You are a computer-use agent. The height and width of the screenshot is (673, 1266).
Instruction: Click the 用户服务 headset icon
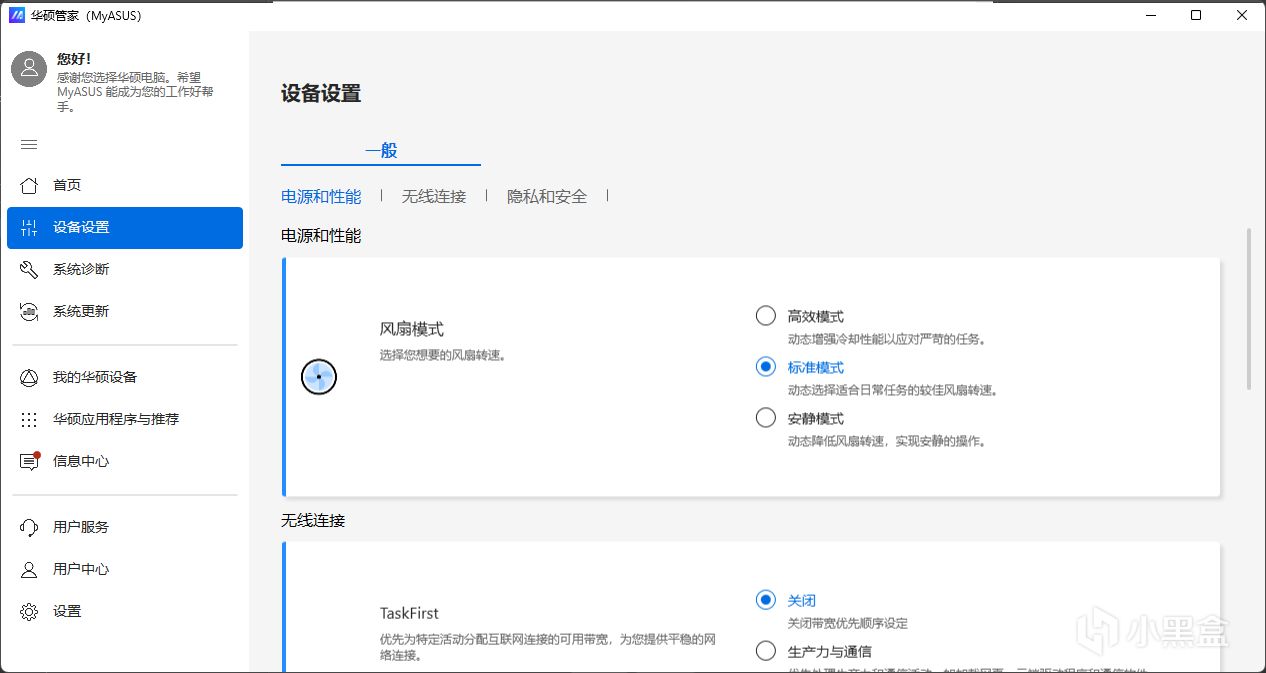[29, 527]
